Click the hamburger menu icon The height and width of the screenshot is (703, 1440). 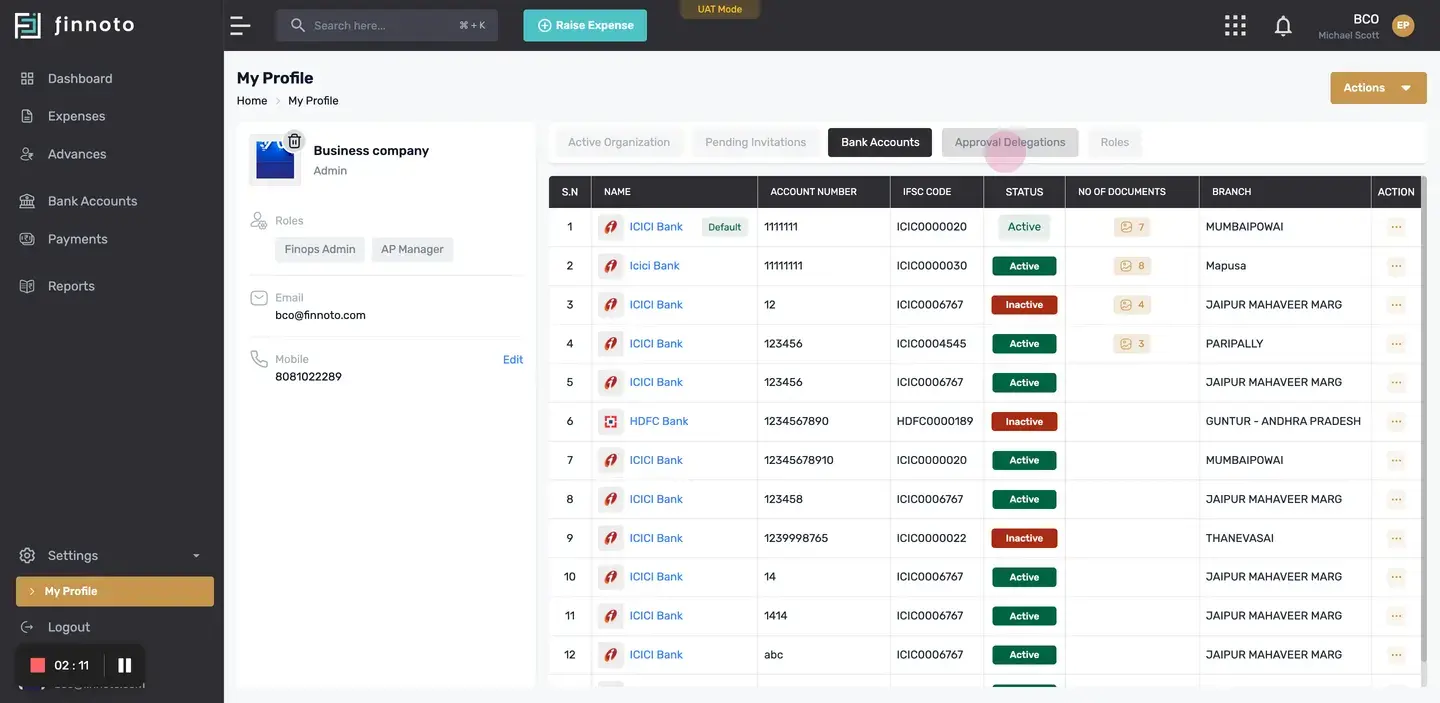[240, 26]
